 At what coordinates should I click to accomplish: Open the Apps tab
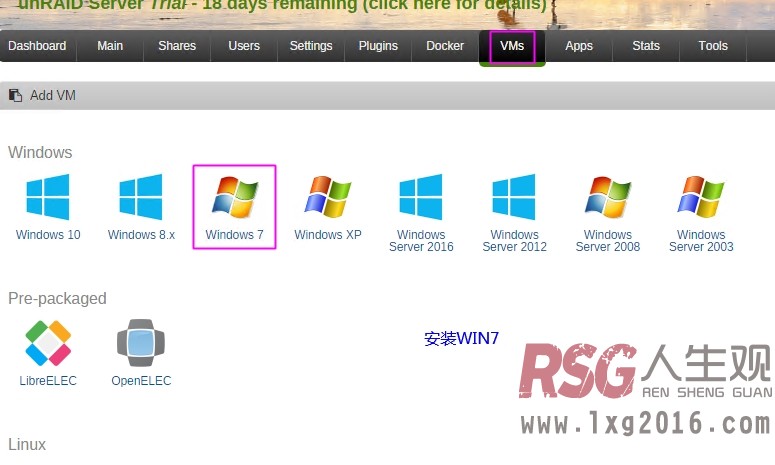point(579,46)
